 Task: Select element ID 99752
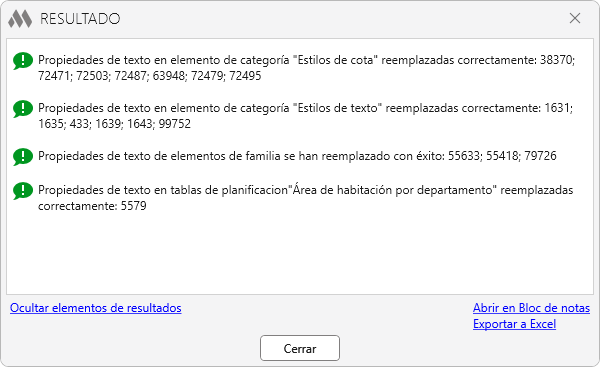coord(174,124)
